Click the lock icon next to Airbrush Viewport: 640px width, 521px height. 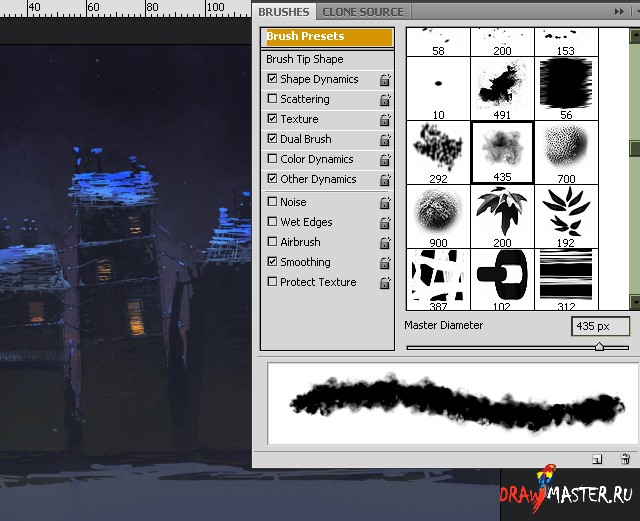[385, 243]
